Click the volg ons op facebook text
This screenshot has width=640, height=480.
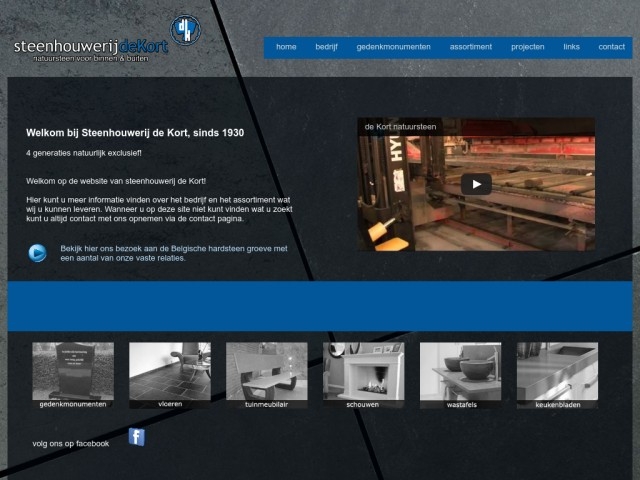(x=71, y=443)
